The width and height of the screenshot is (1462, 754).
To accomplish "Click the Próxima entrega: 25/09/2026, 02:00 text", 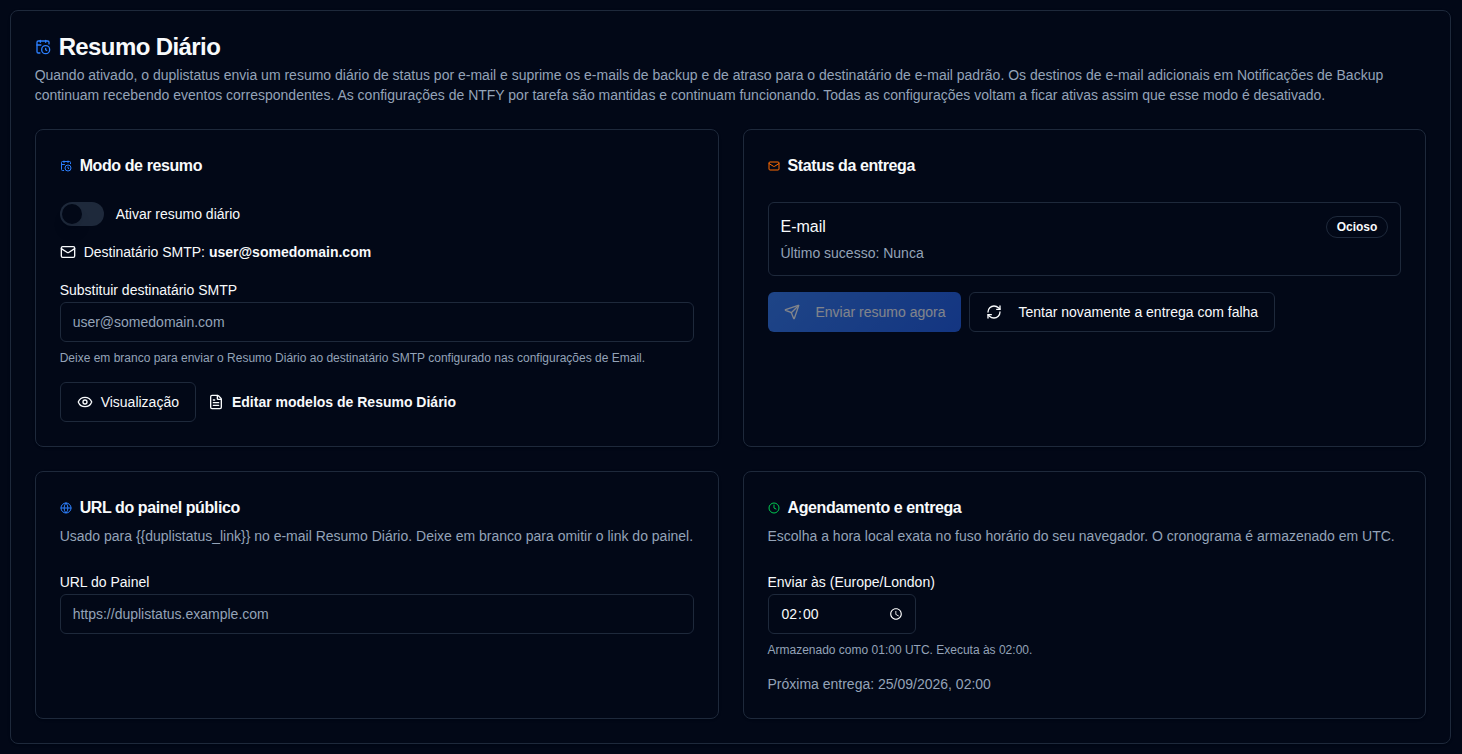I will point(879,684).
